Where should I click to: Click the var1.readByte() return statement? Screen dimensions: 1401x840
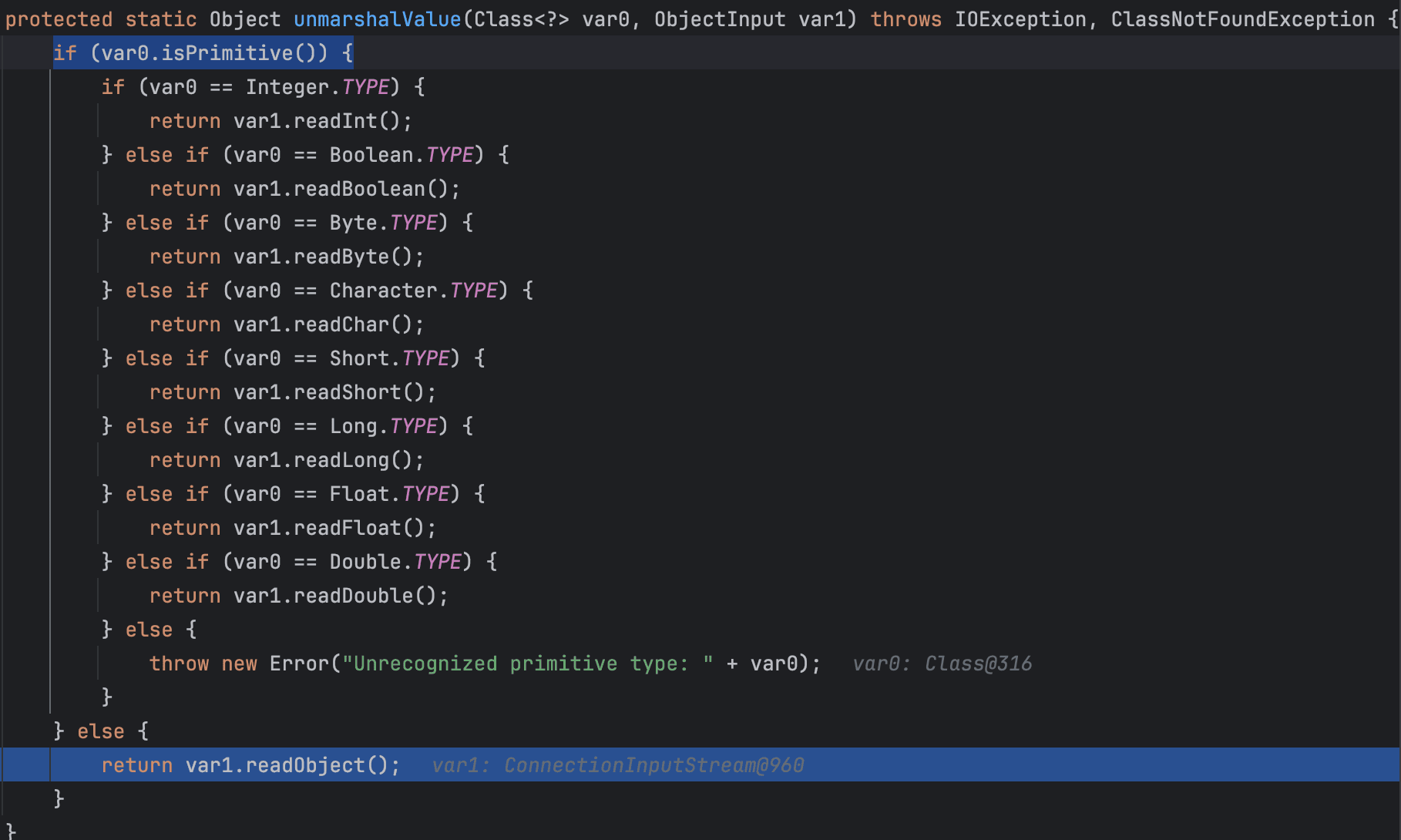pyautogui.click(x=287, y=257)
